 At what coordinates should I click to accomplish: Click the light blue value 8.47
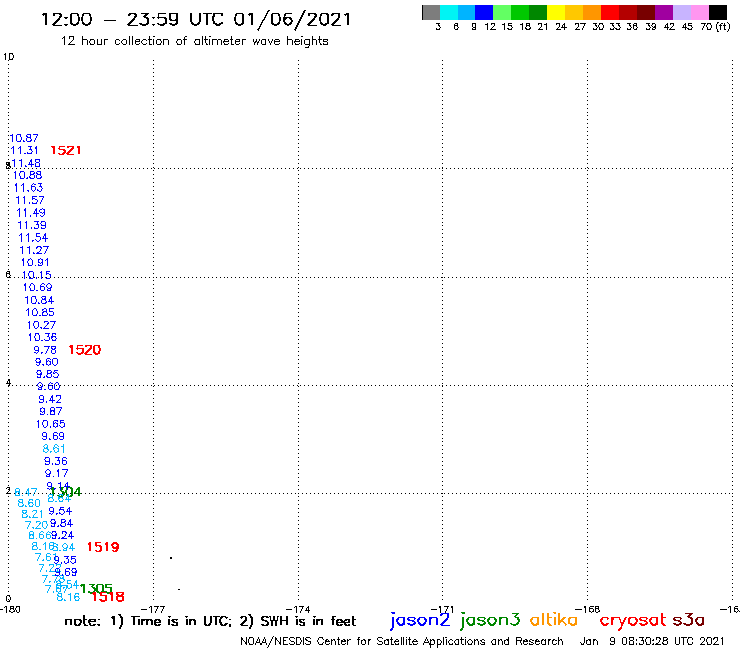tap(25, 493)
